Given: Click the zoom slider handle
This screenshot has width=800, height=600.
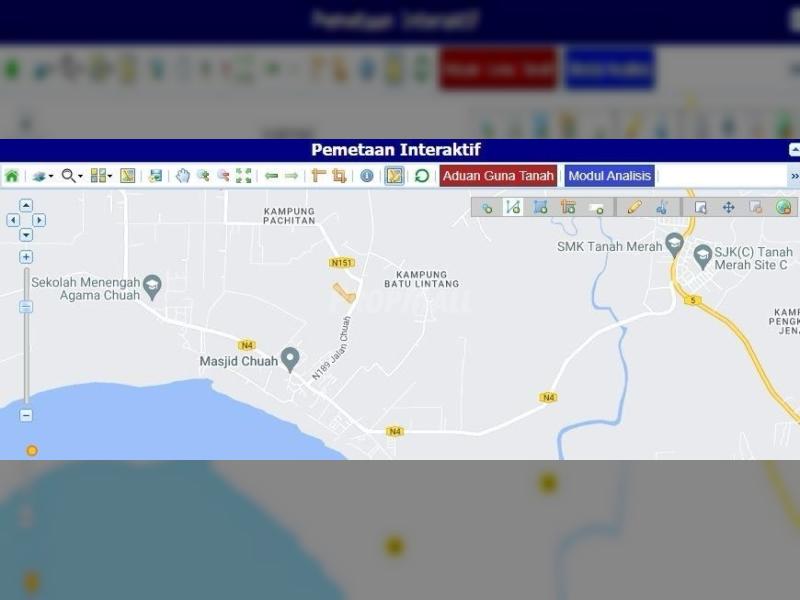Looking at the screenshot, I should [x=26, y=307].
